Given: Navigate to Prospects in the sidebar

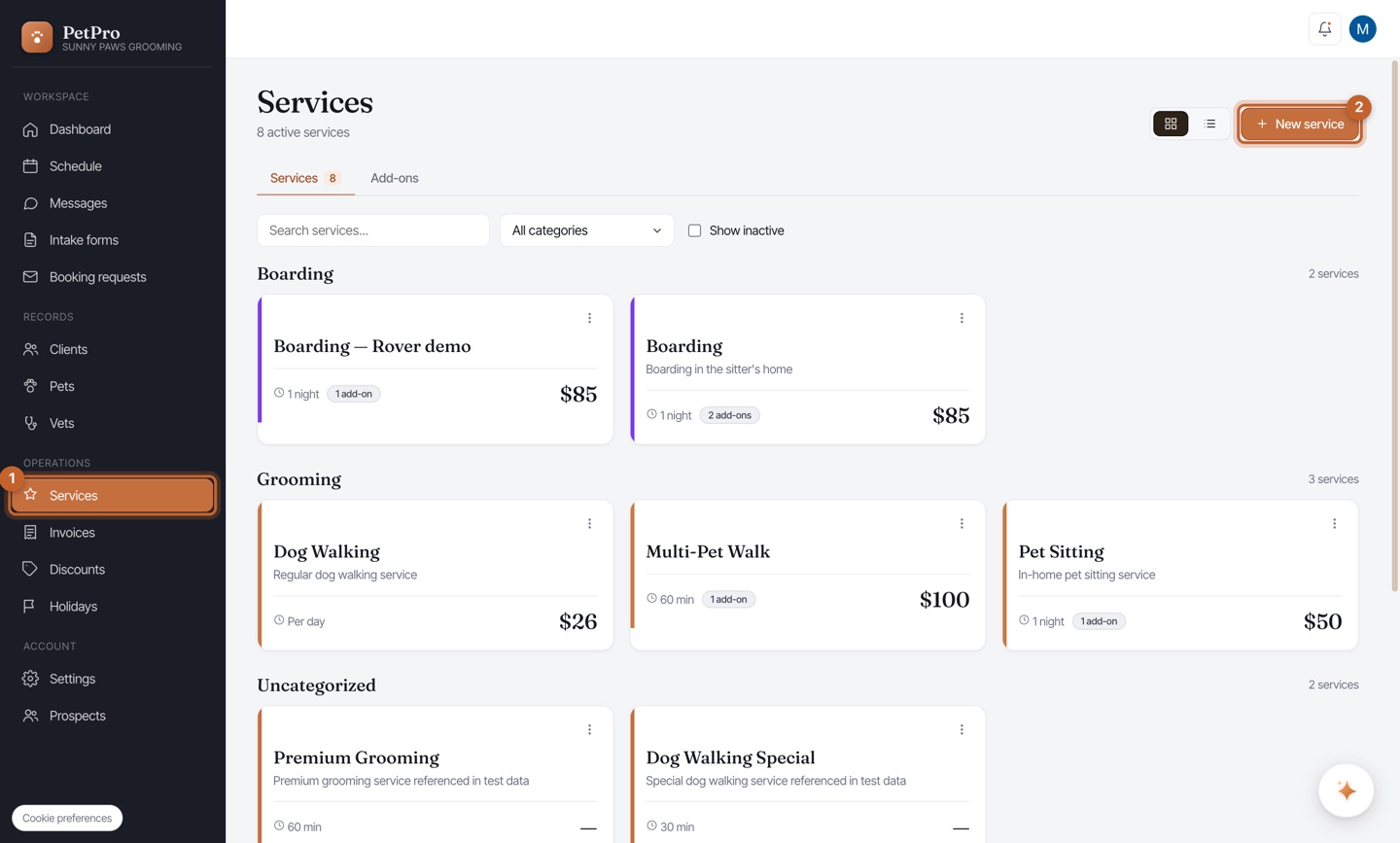Looking at the screenshot, I should pos(113,716).
